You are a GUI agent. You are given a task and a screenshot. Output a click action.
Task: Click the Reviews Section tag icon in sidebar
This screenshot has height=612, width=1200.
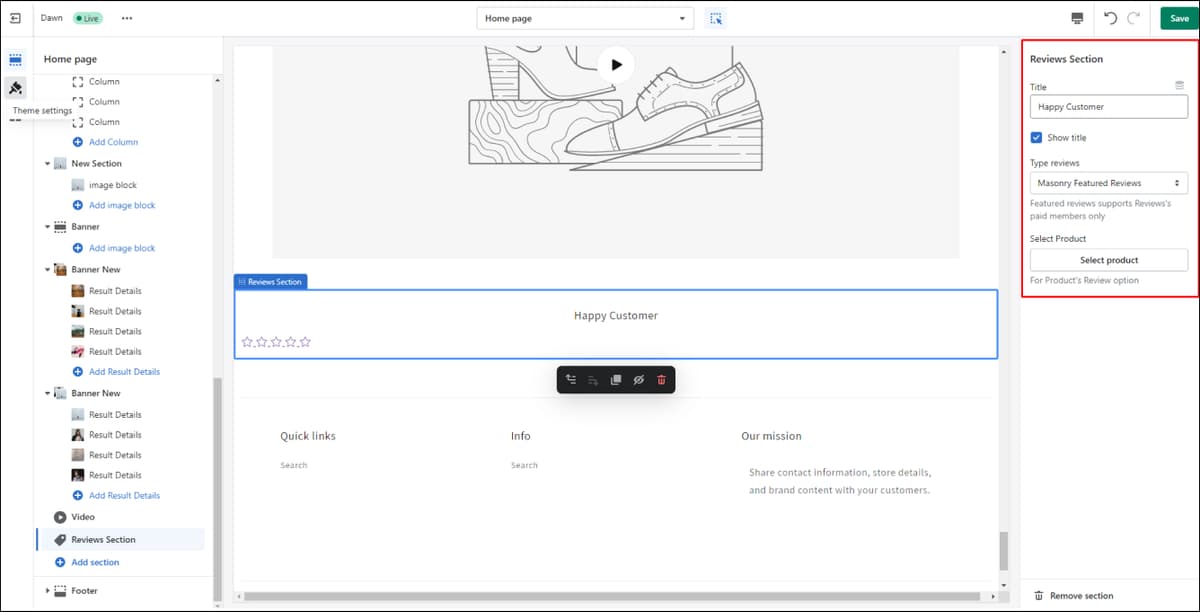point(60,539)
